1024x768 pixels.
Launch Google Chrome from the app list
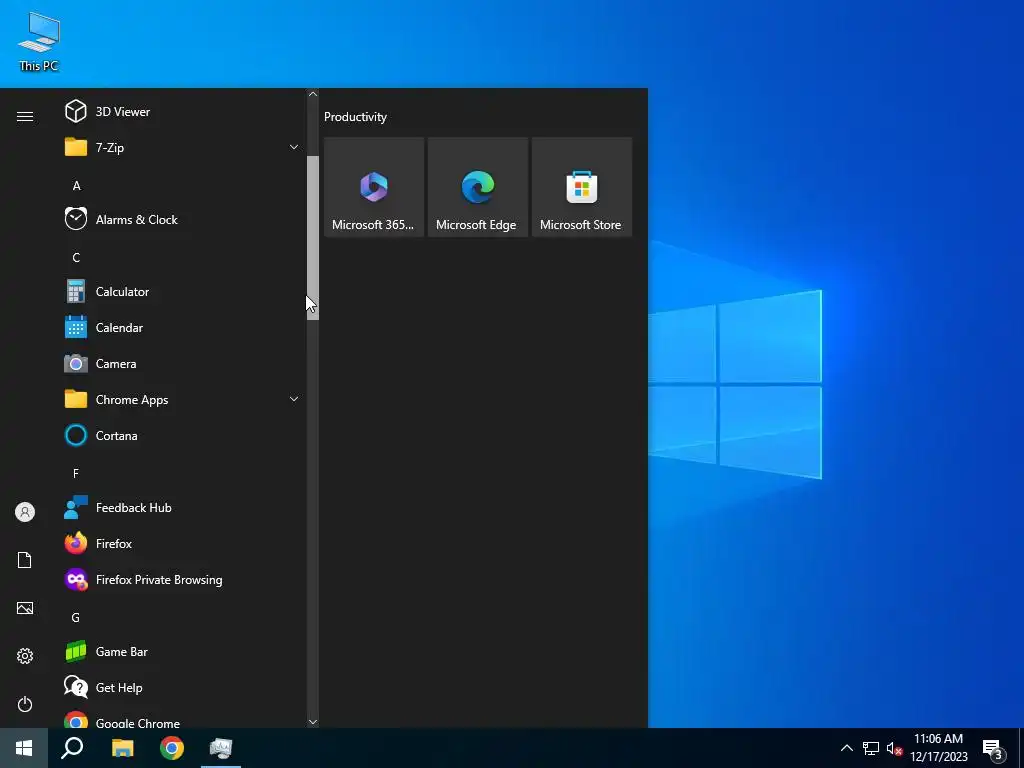pos(182,718)
